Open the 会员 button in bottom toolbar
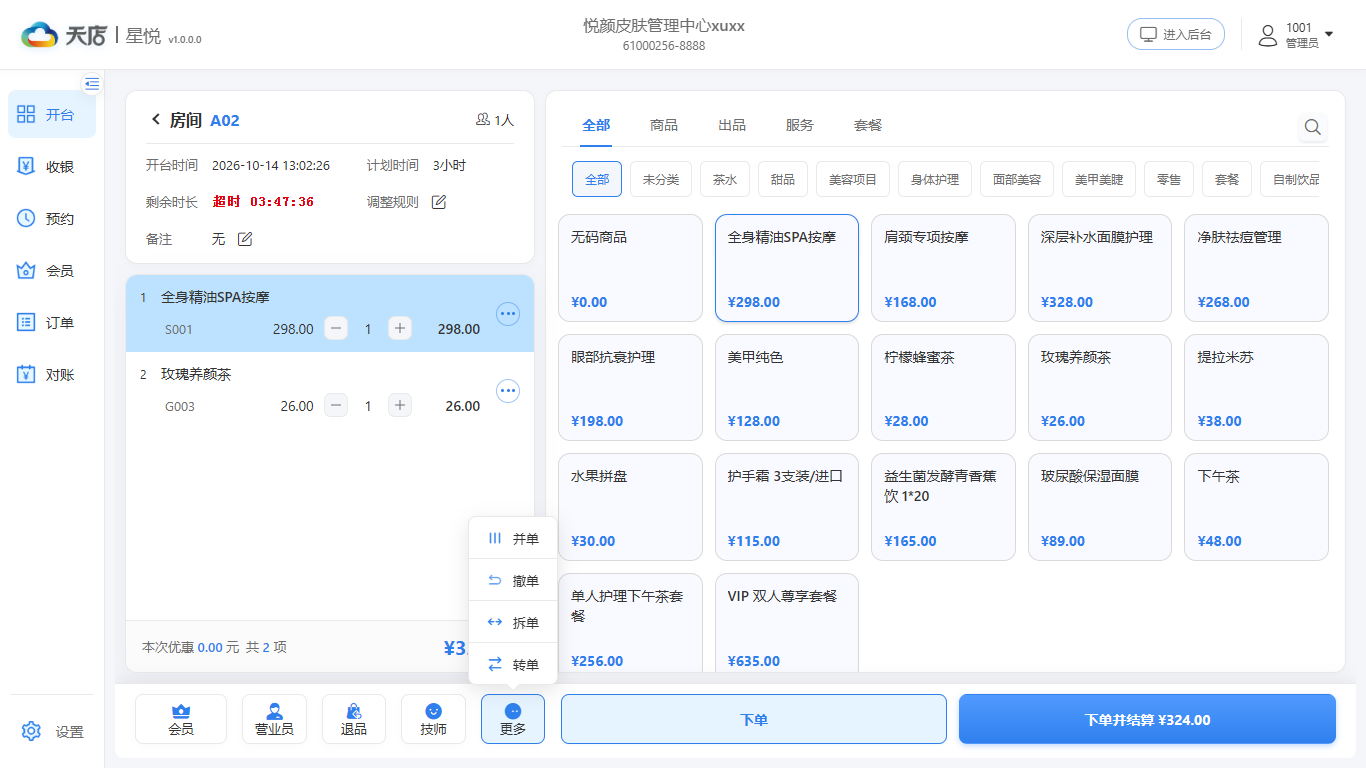 pyautogui.click(x=181, y=720)
